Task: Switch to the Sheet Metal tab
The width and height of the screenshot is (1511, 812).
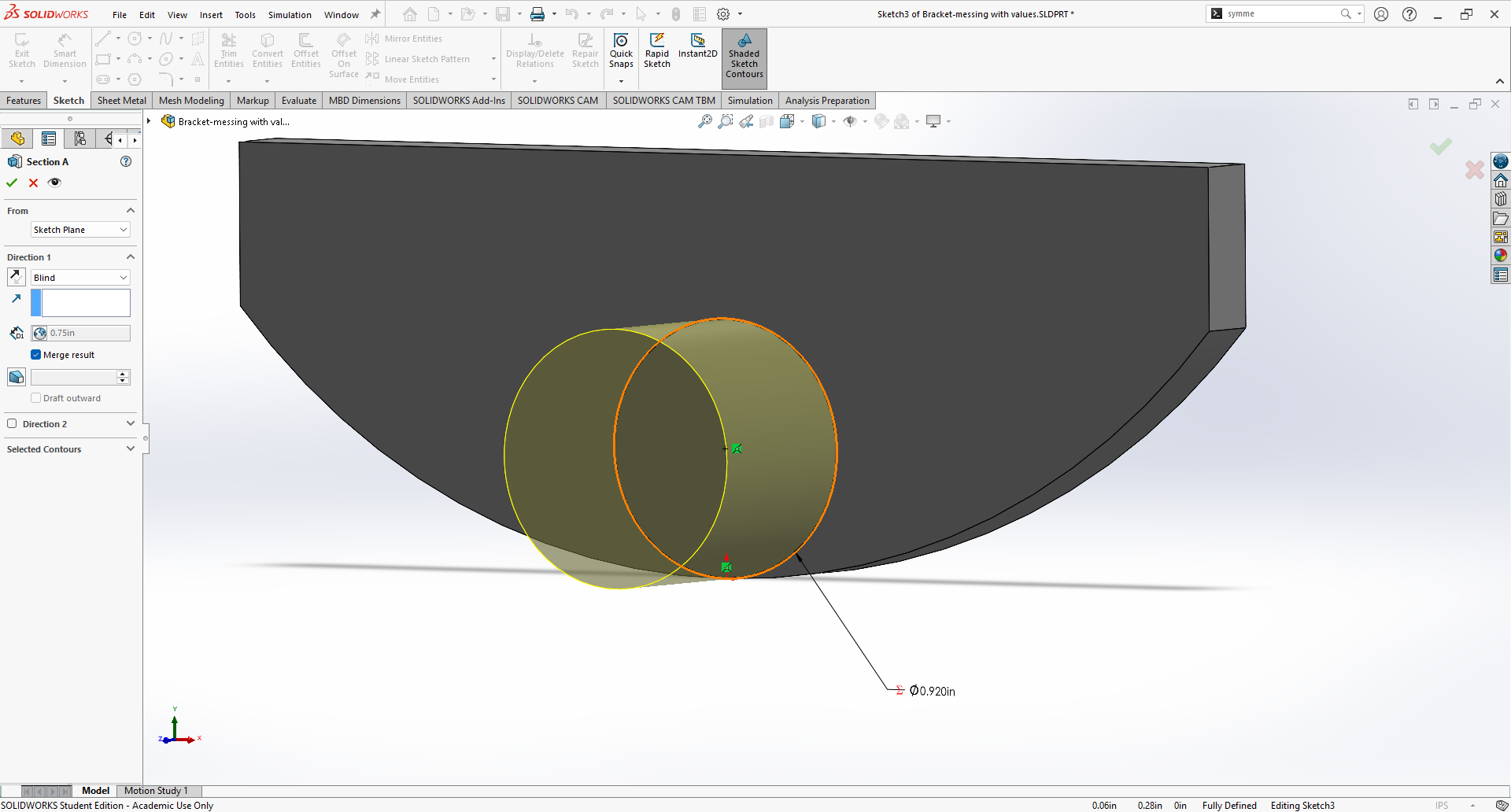Action: click(x=121, y=101)
